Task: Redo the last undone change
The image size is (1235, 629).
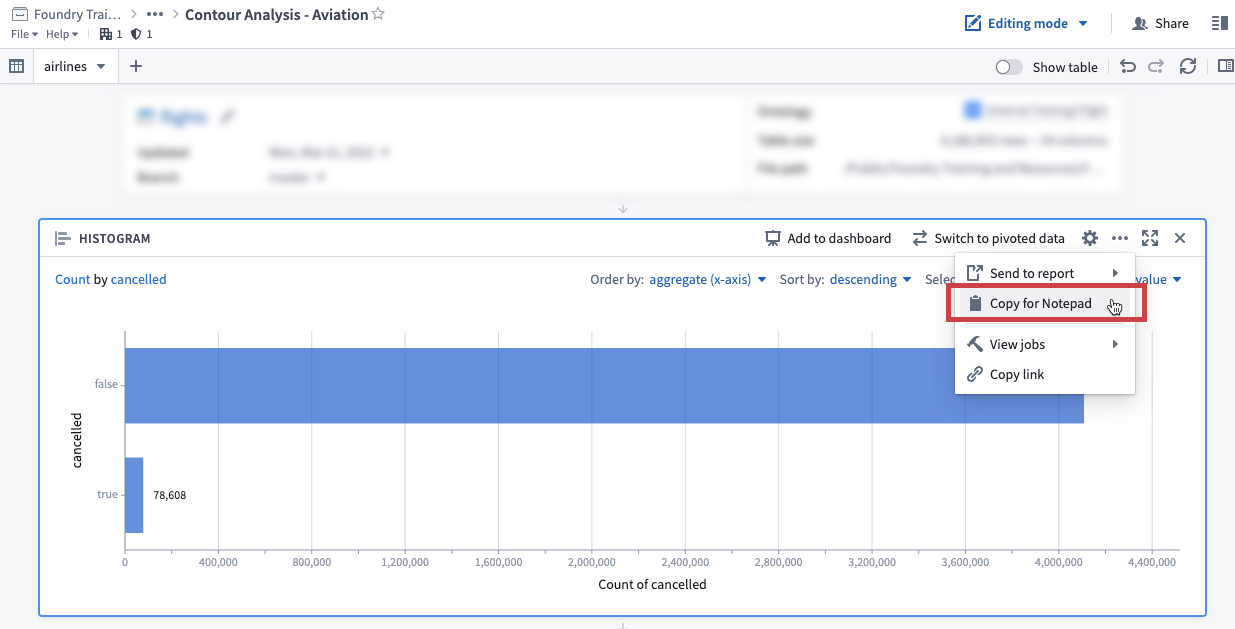Action: click(1156, 67)
